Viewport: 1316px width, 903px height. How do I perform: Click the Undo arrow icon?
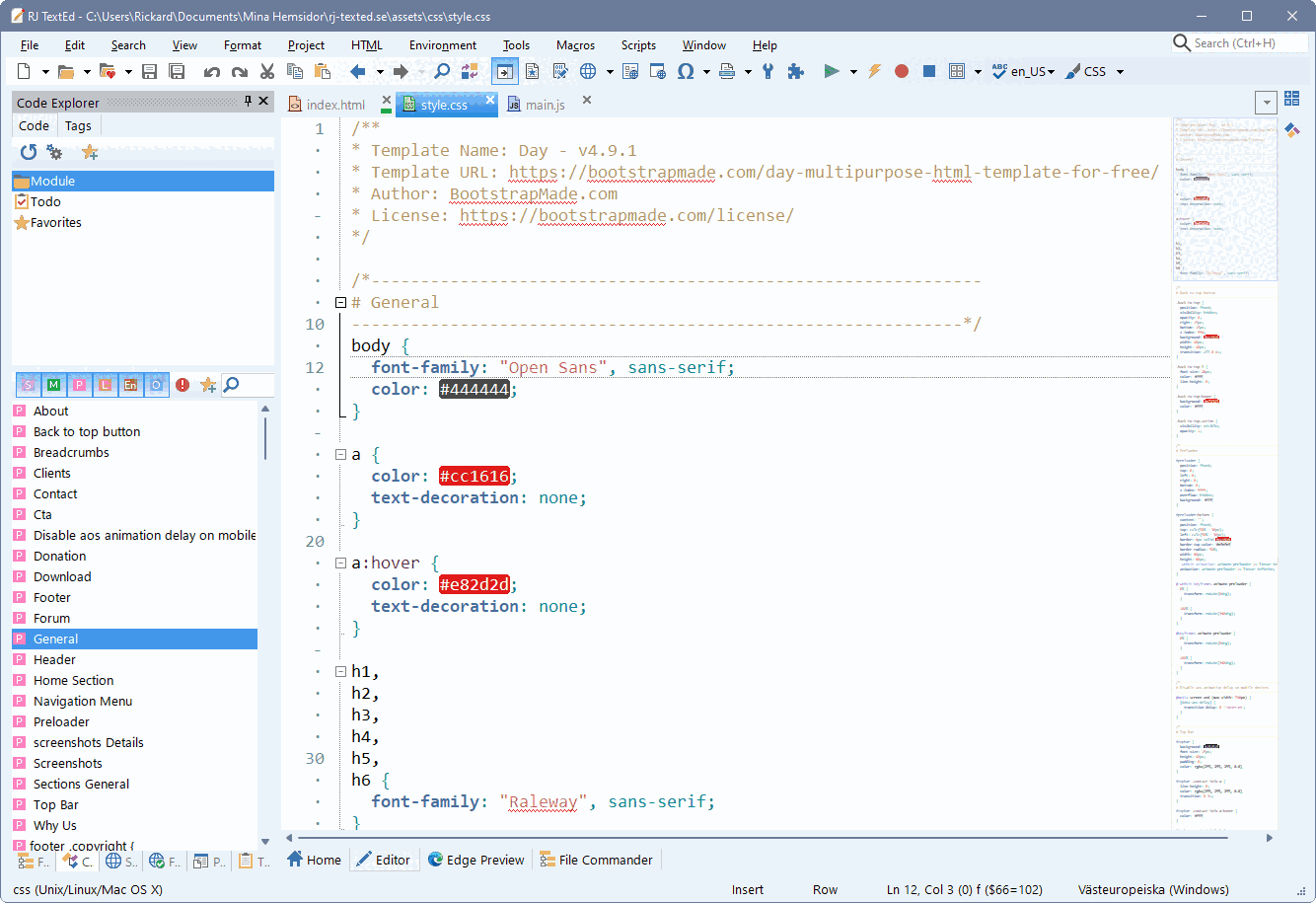pyautogui.click(x=211, y=71)
